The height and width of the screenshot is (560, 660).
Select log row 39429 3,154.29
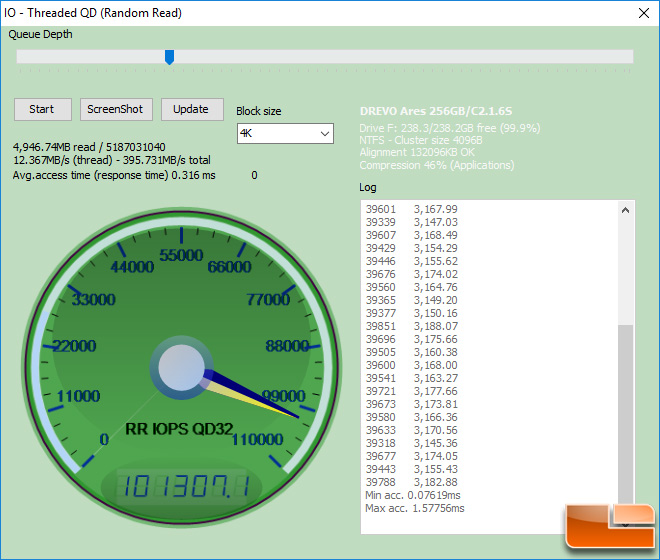point(411,248)
